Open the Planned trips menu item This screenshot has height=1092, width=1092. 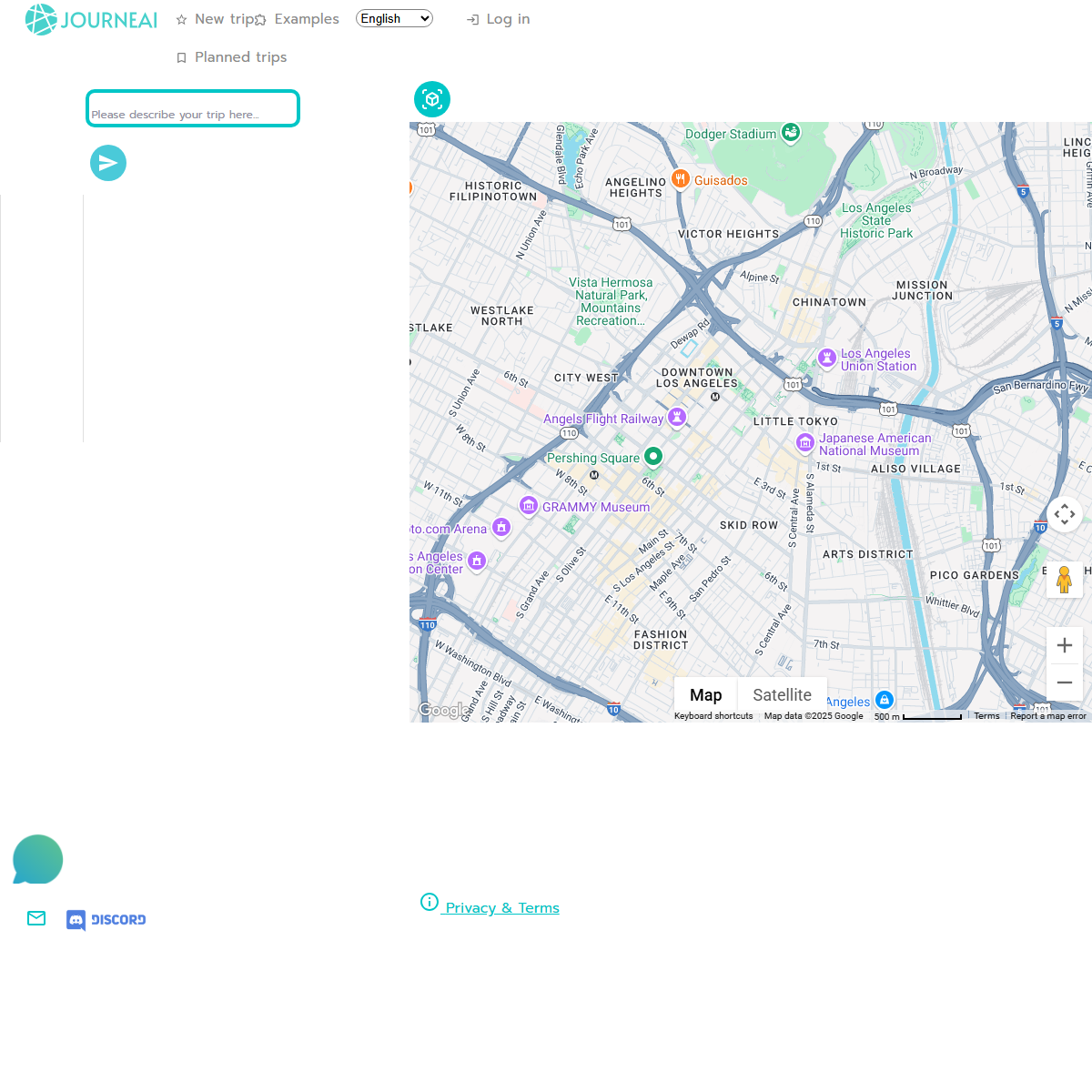coord(231,57)
